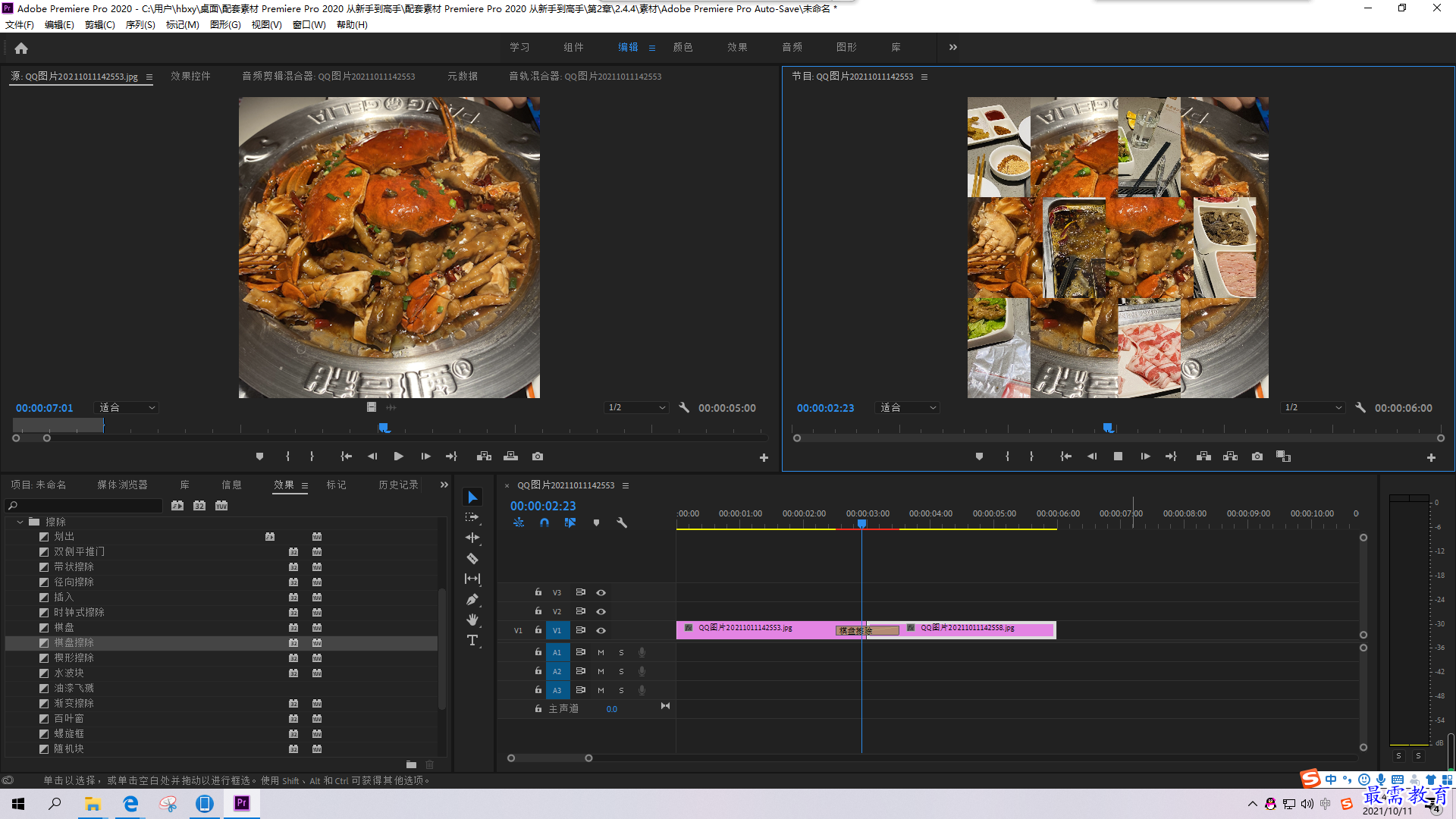Open Source monitor settings wrench

(684, 407)
